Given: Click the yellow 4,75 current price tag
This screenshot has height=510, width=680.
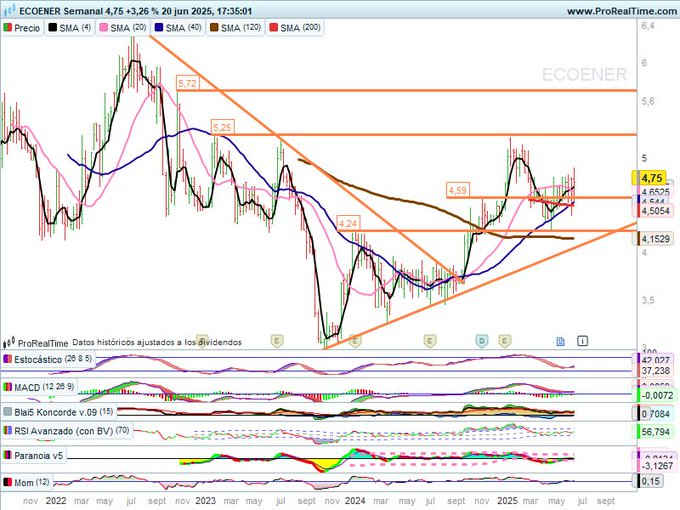Looking at the screenshot, I should (650, 178).
